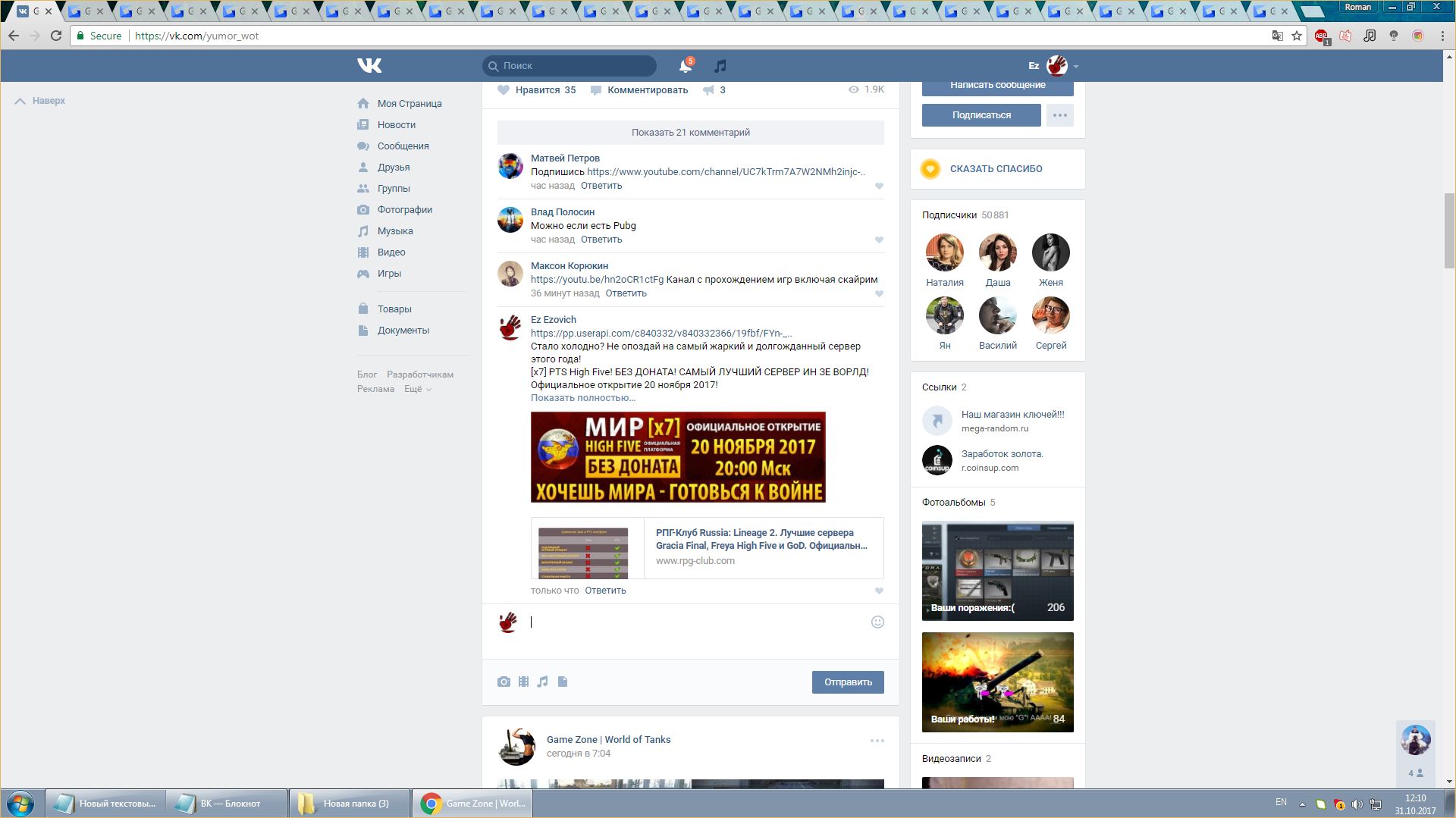Image resolution: width=1456 pixels, height=818 pixels.
Task: Like Максон Корюкин's comment heart
Action: [879, 294]
